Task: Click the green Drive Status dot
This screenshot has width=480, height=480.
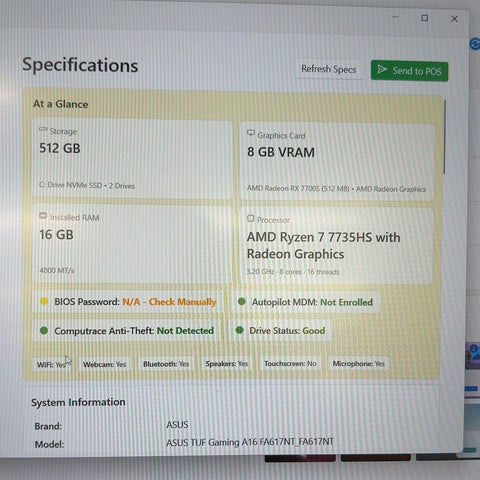Action: point(239,330)
